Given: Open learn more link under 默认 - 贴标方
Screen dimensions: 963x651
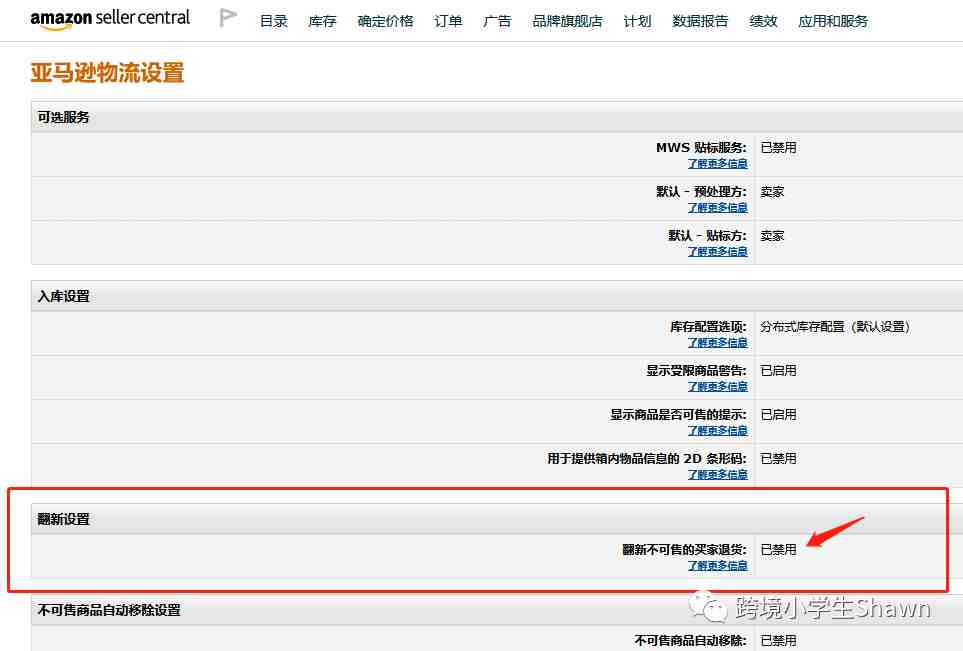Looking at the screenshot, I should coord(717,251).
